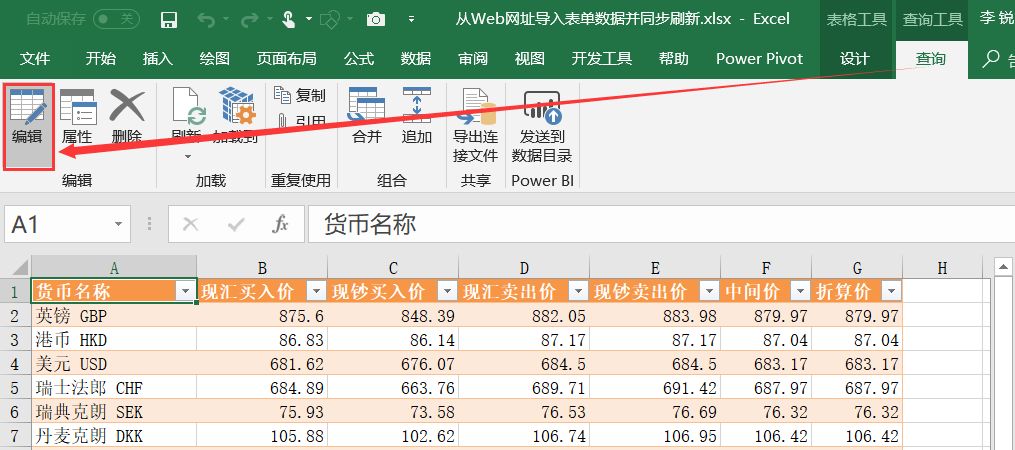The height and width of the screenshot is (450, 1015).
Task: Click the formula bar showing 货币名称
Action: click(x=662, y=225)
